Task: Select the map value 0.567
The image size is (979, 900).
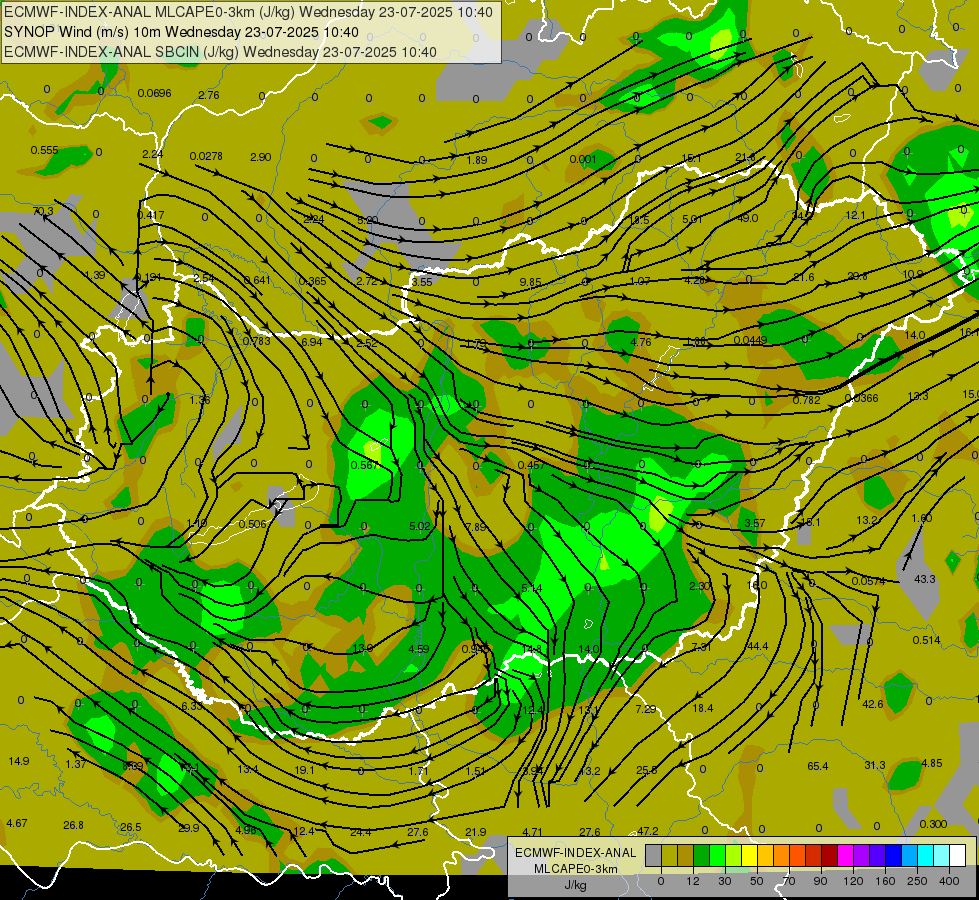Action: click(x=364, y=465)
